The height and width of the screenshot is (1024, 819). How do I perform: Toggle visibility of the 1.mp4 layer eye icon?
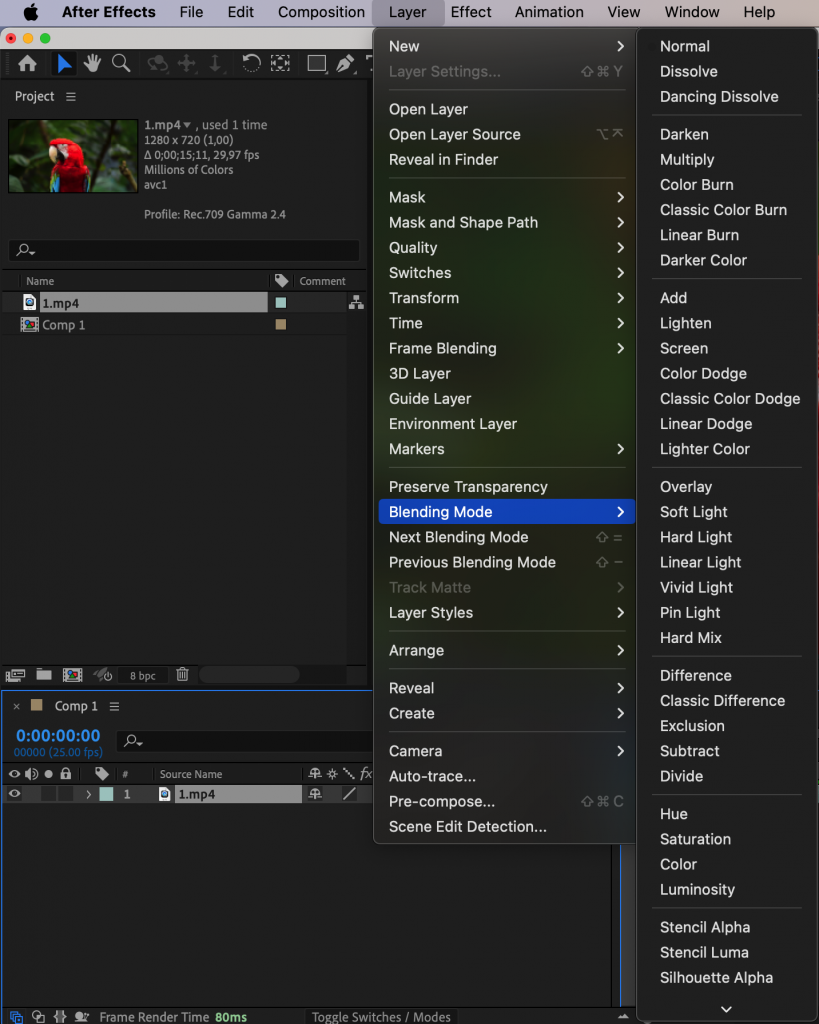point(15,794)
